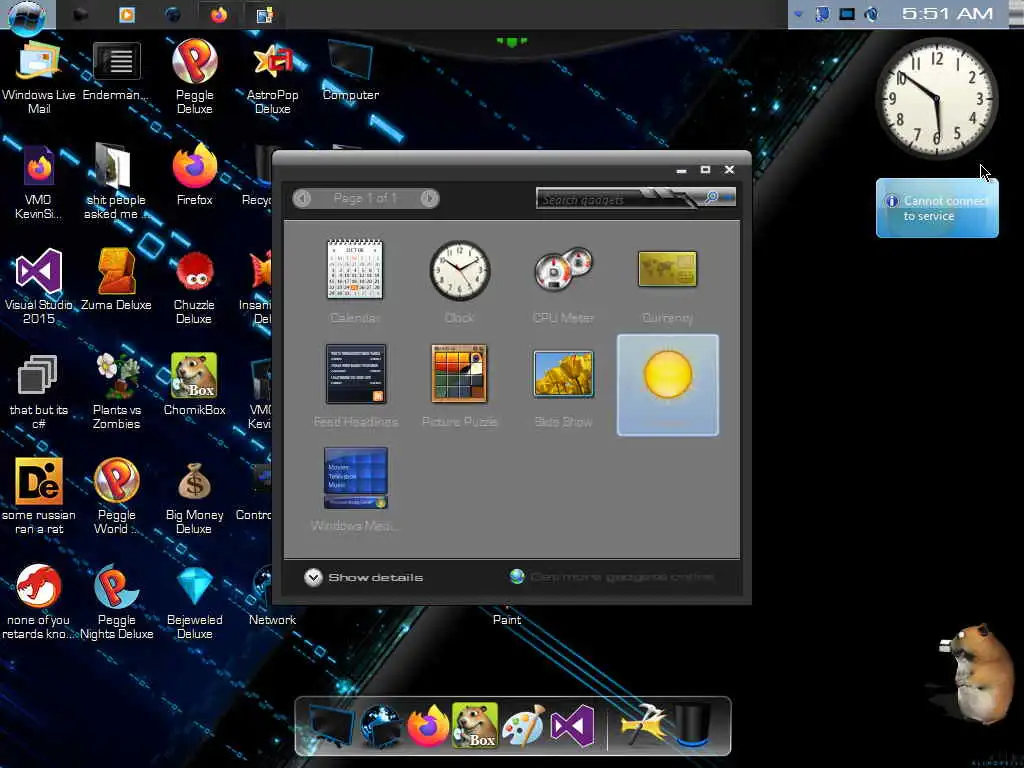
Task: Open the 'none of you' red dragon icon
Action: tap(39, 603)
